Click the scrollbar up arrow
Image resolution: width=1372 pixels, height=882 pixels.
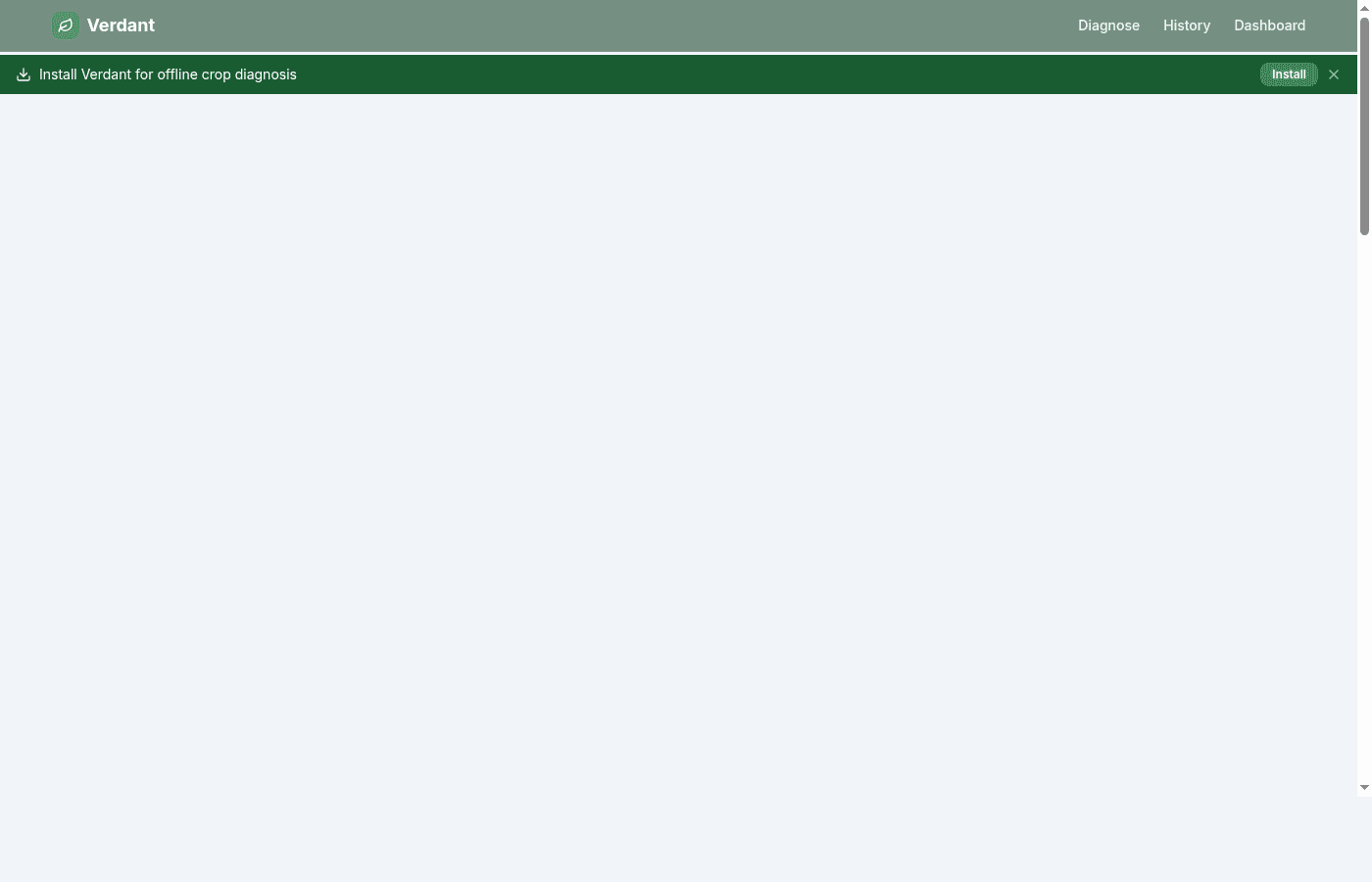(x=1364, y=7)
